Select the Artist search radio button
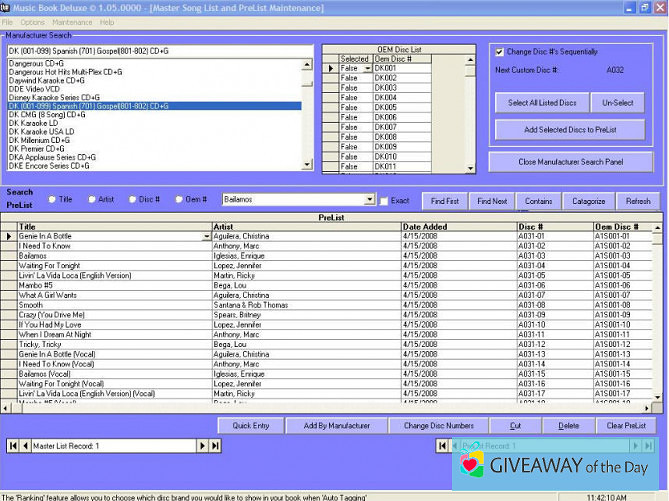 click(x=93, y=199)
